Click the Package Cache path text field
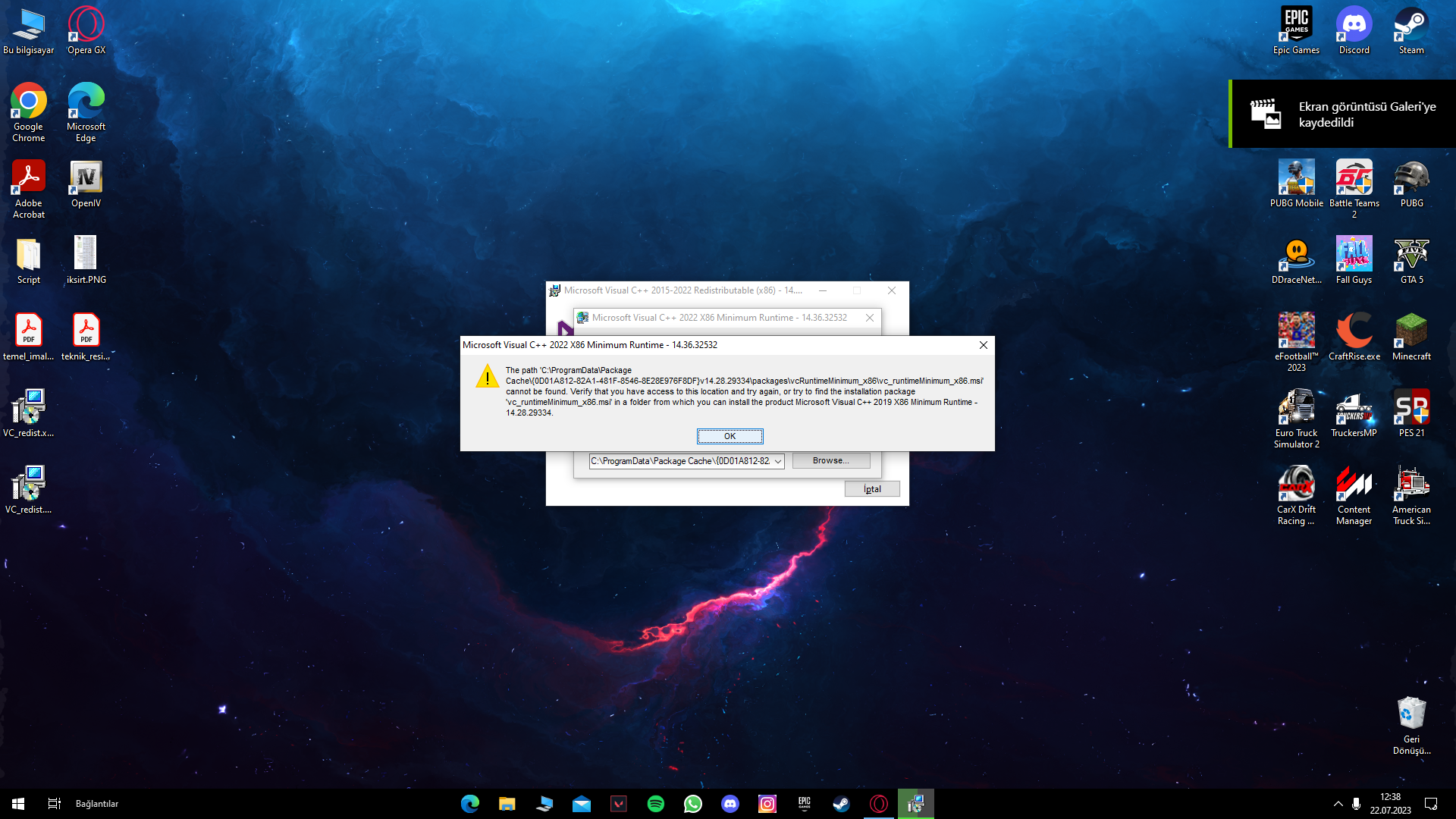This screenshot has width=1456, height=819. 680,461
